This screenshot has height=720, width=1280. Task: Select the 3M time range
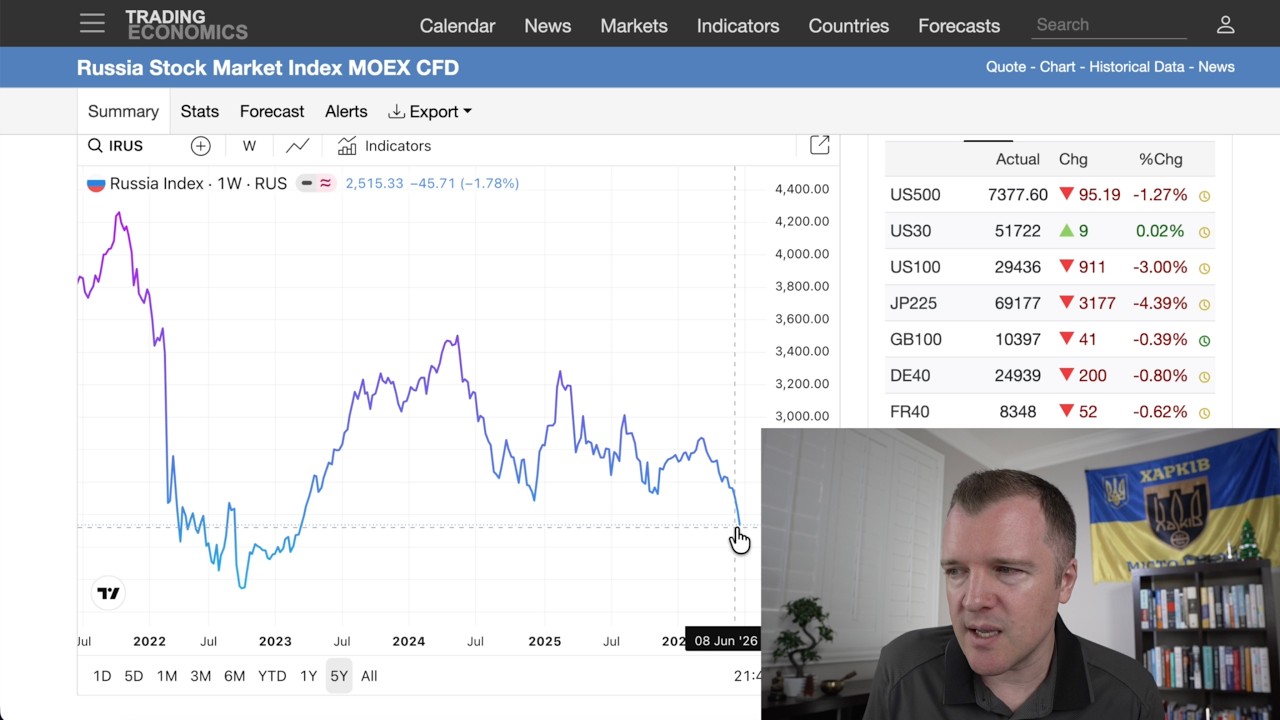(x=201, y=676)
